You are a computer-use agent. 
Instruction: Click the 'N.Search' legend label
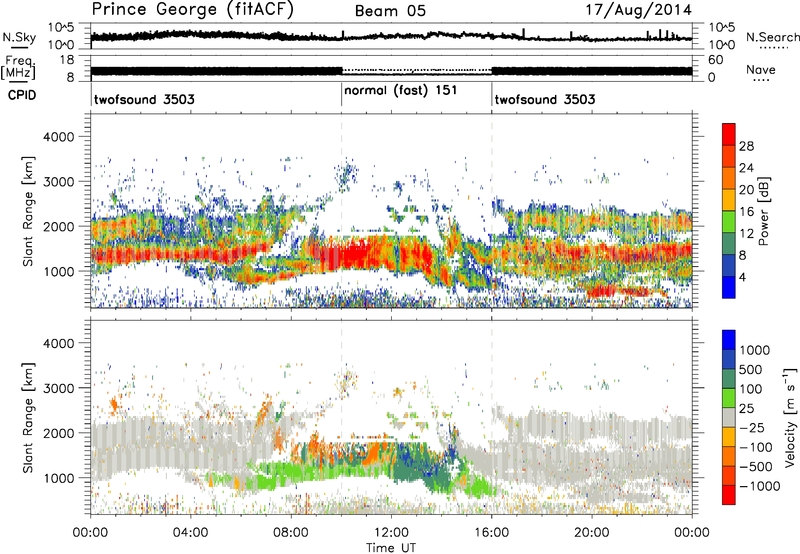[772, 37]
